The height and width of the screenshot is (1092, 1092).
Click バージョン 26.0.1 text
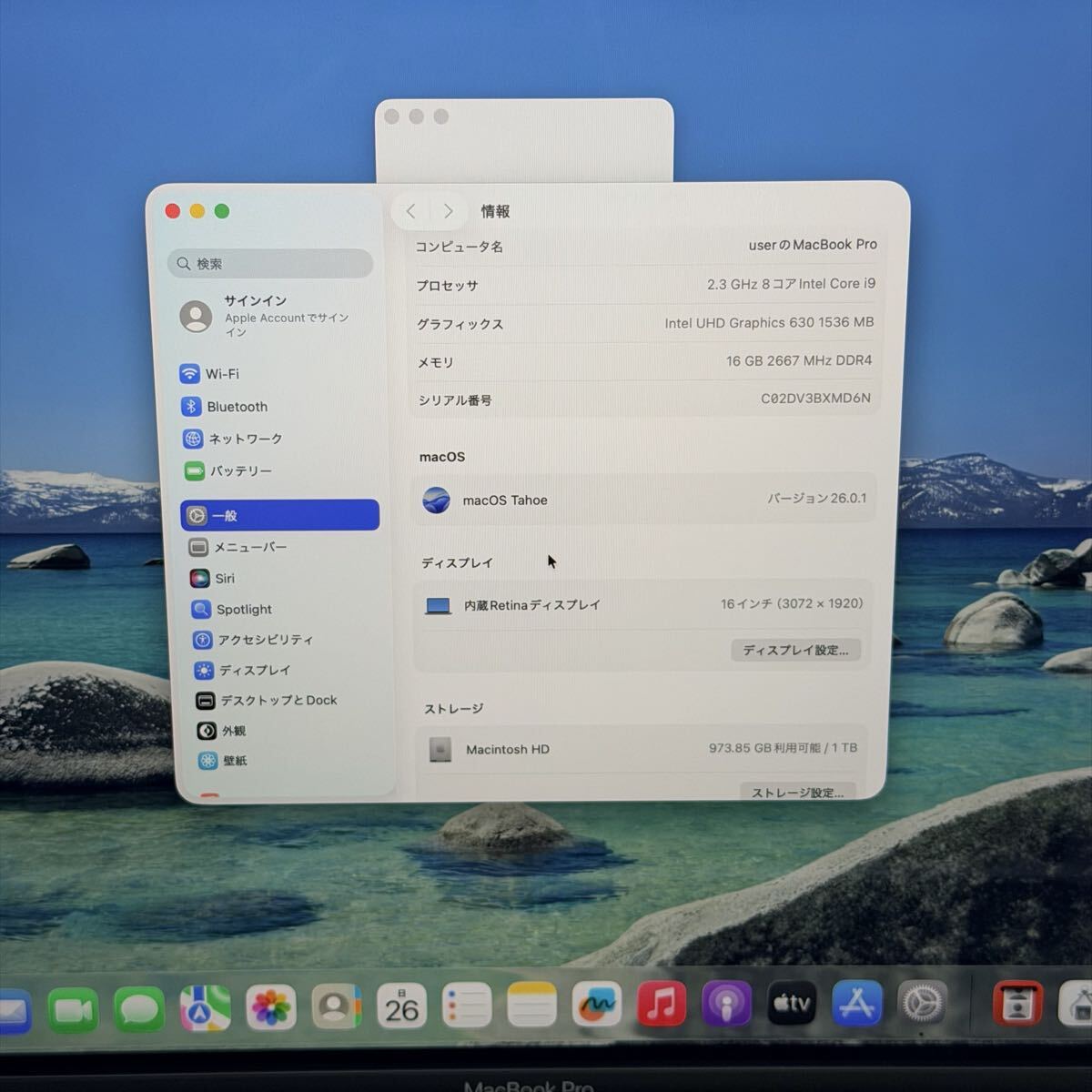[x=817, y=499]
